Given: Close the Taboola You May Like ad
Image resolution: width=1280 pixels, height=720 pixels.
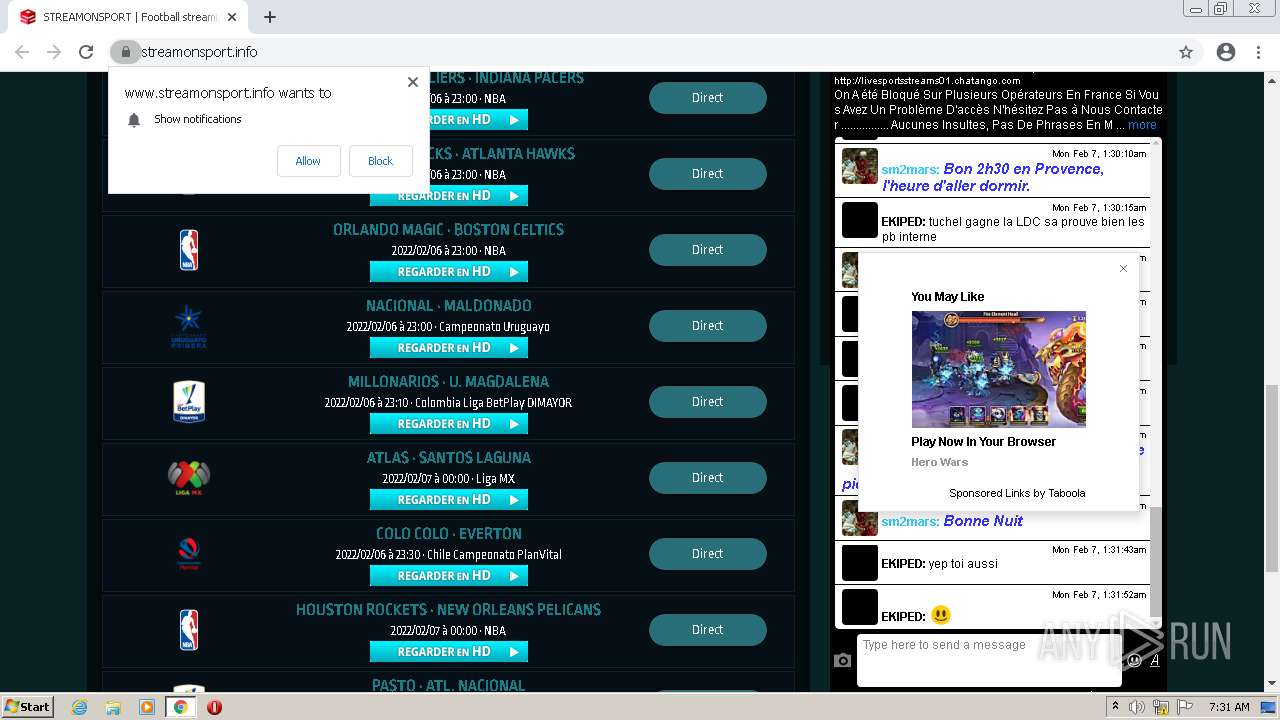Looking at the screenshot, I should coord(1123,268).
